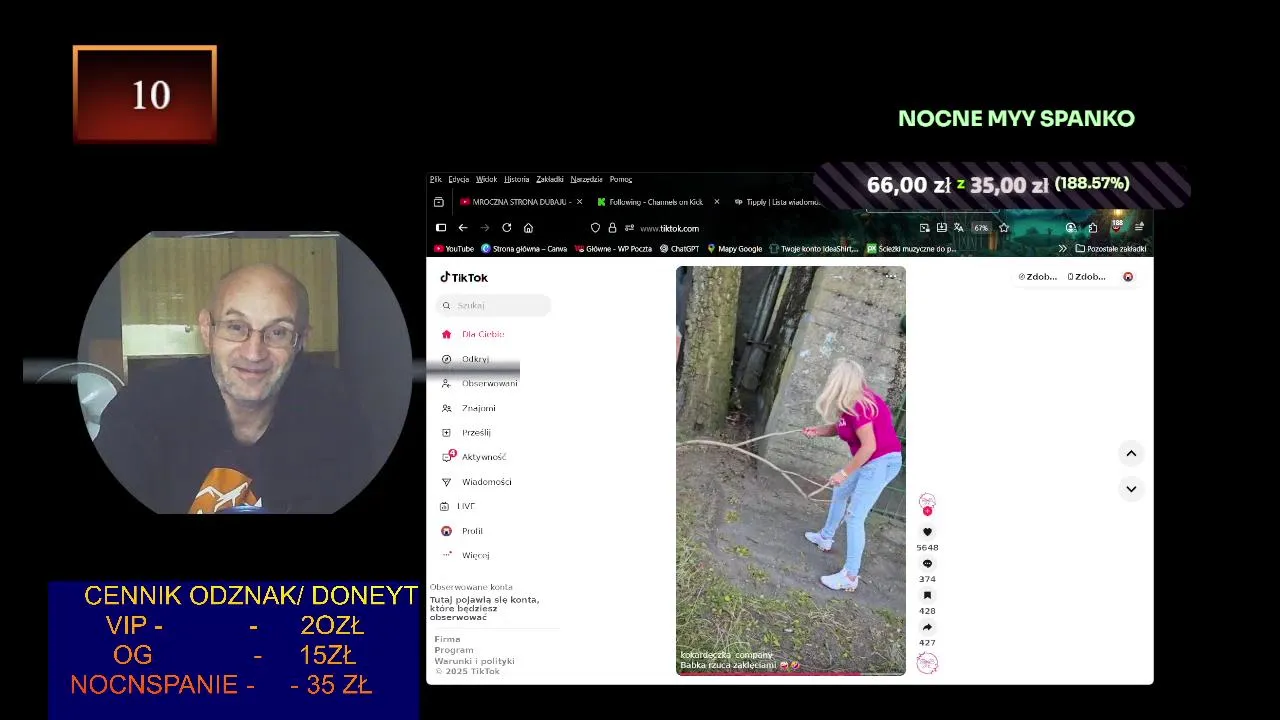Open the Warunki i polityki footer link
This screenshot has height=720, width=1280.
(x=474, y=661)
